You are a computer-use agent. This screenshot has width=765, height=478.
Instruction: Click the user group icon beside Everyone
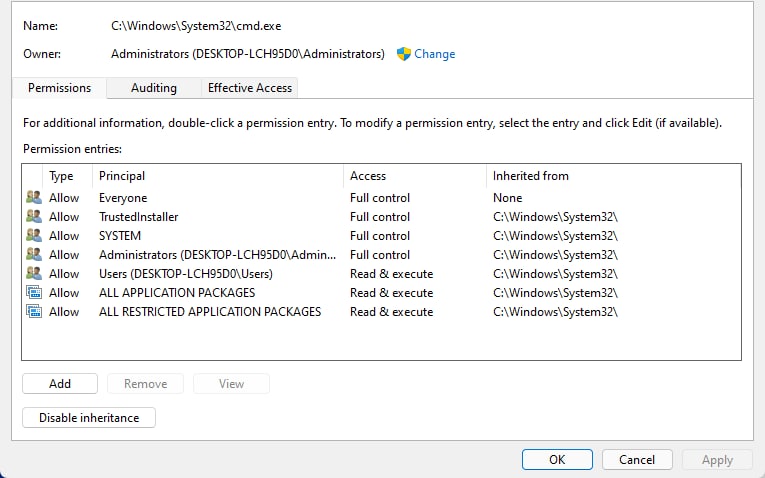click(34, 197)
